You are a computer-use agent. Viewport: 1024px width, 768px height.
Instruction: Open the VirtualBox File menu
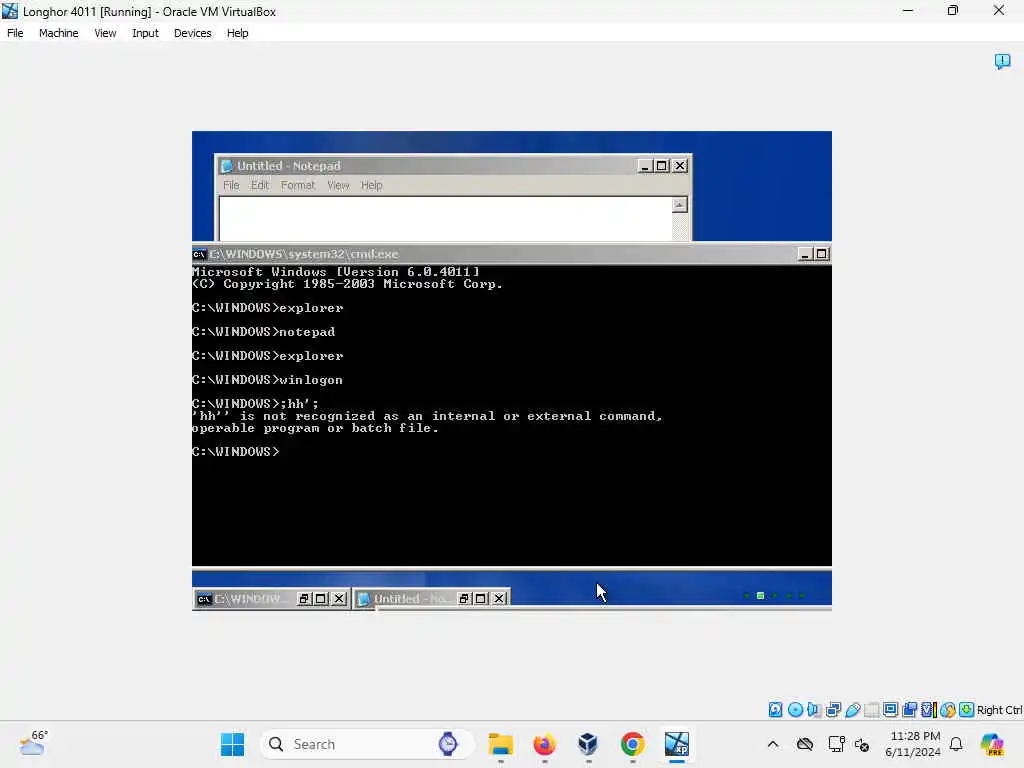15,33
